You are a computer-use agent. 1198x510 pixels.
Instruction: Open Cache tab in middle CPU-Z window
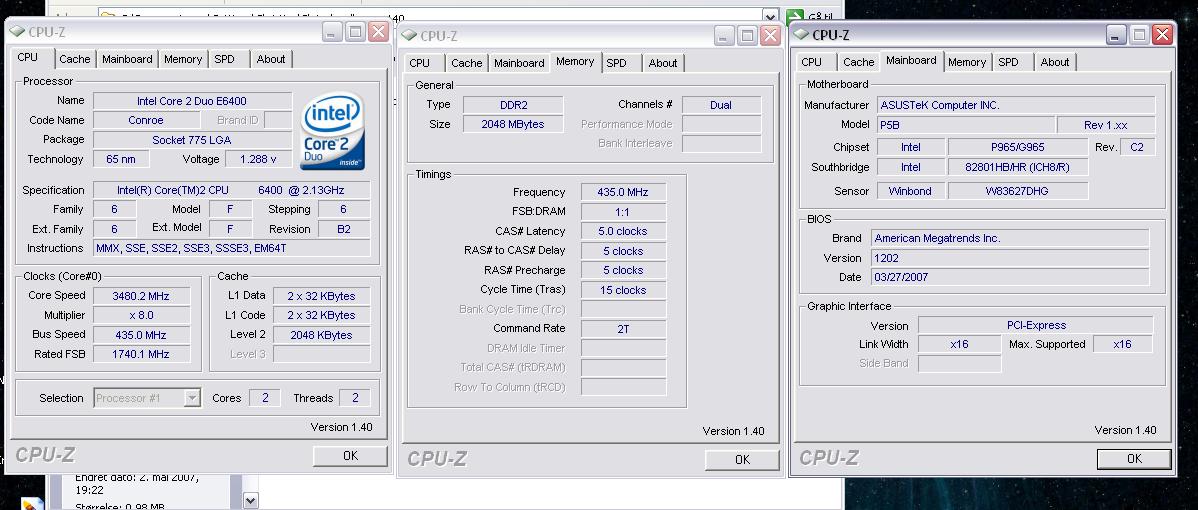(x=466, y=63)
